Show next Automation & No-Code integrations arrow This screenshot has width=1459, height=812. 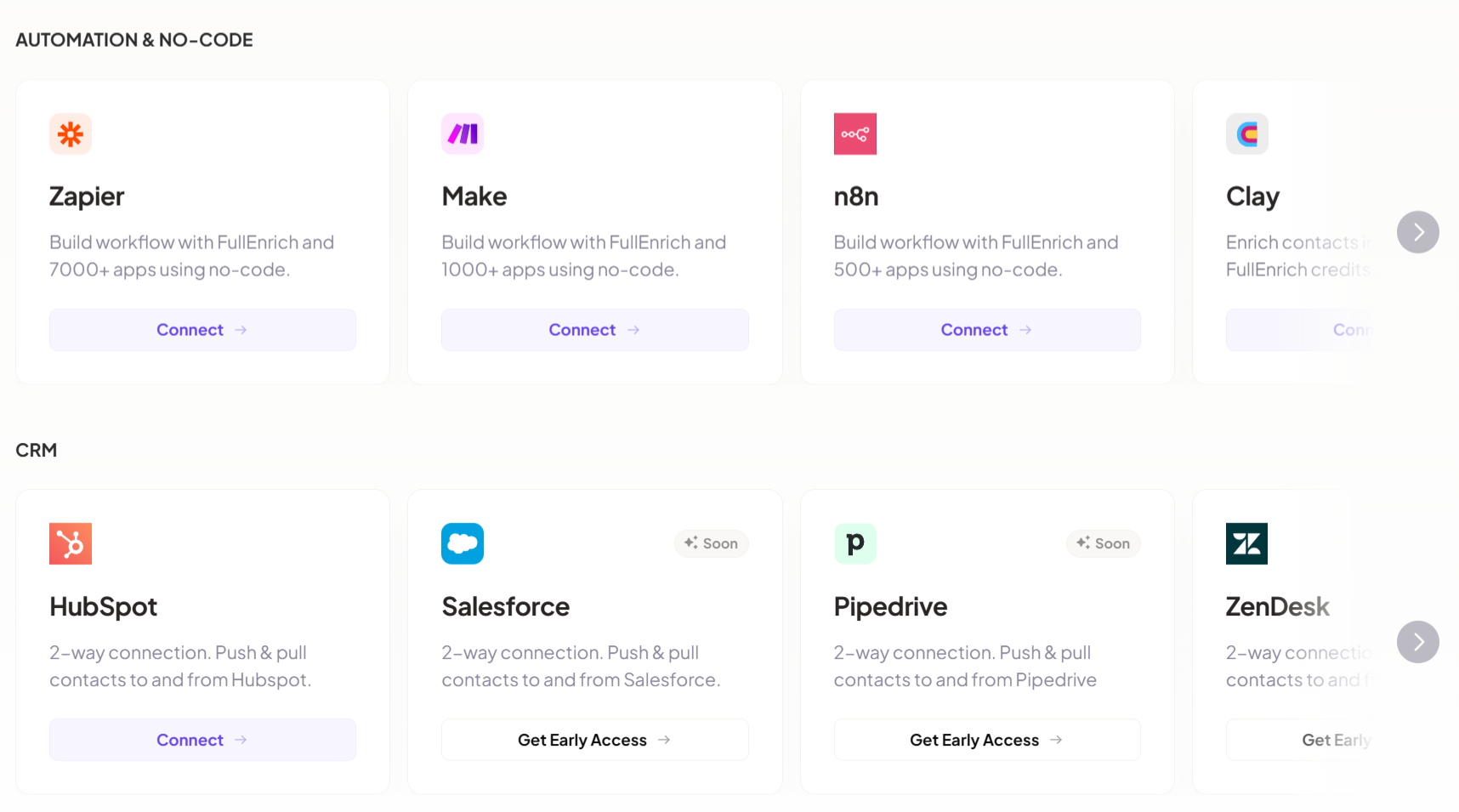1417,232
